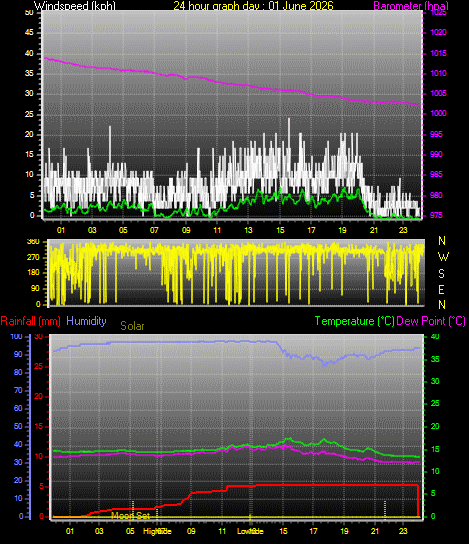Click the '100' humidity axis value
The image size is (469, 544).
(x=17, y=336)
